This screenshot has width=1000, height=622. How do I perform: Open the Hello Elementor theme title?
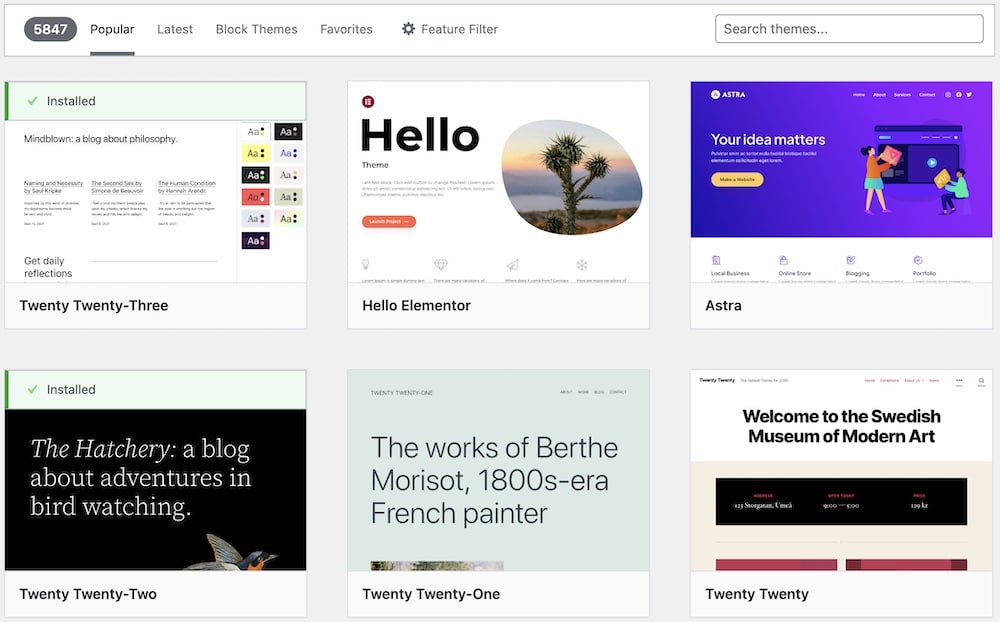tap(416, 306)
